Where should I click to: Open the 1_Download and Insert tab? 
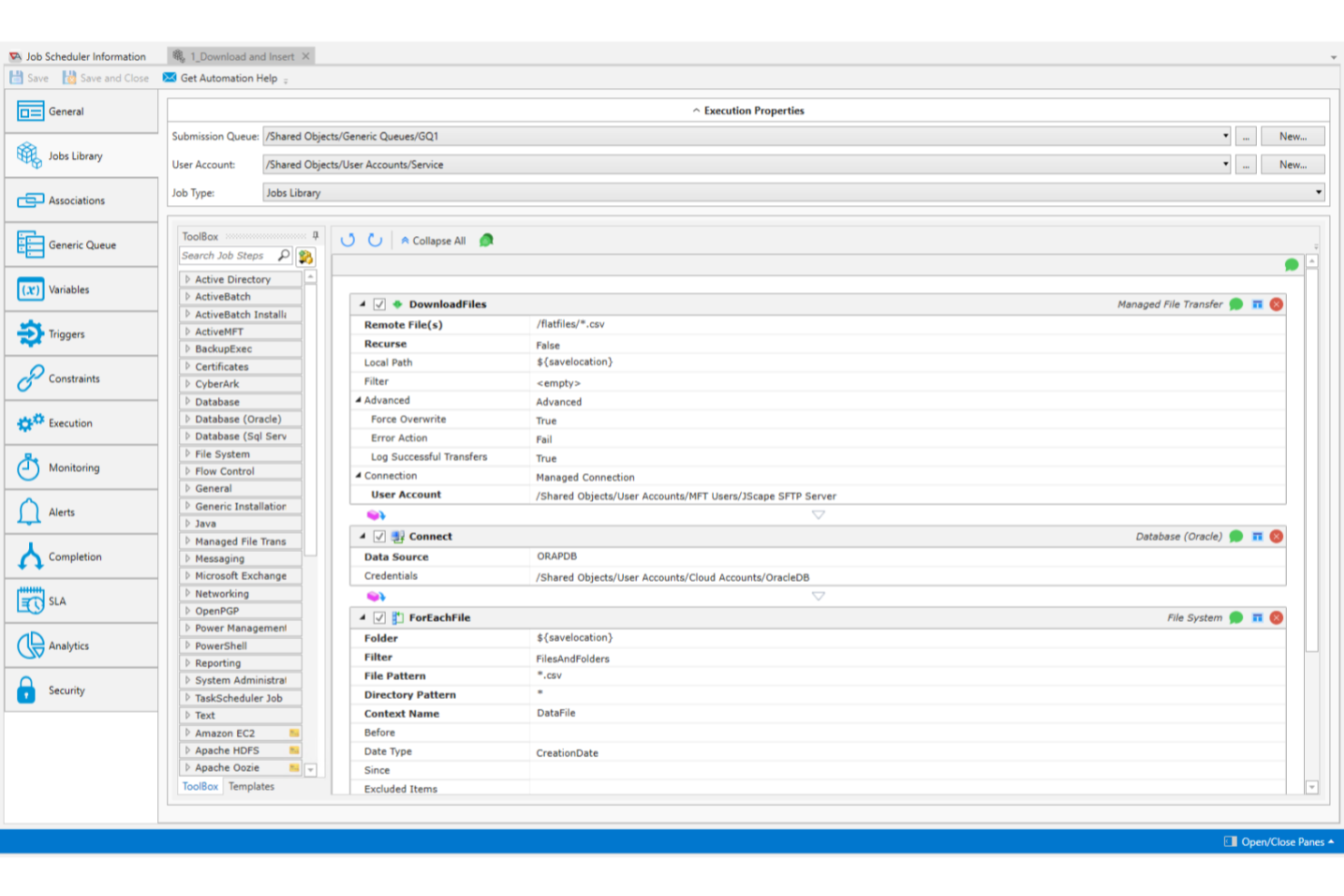click(240, 55)
